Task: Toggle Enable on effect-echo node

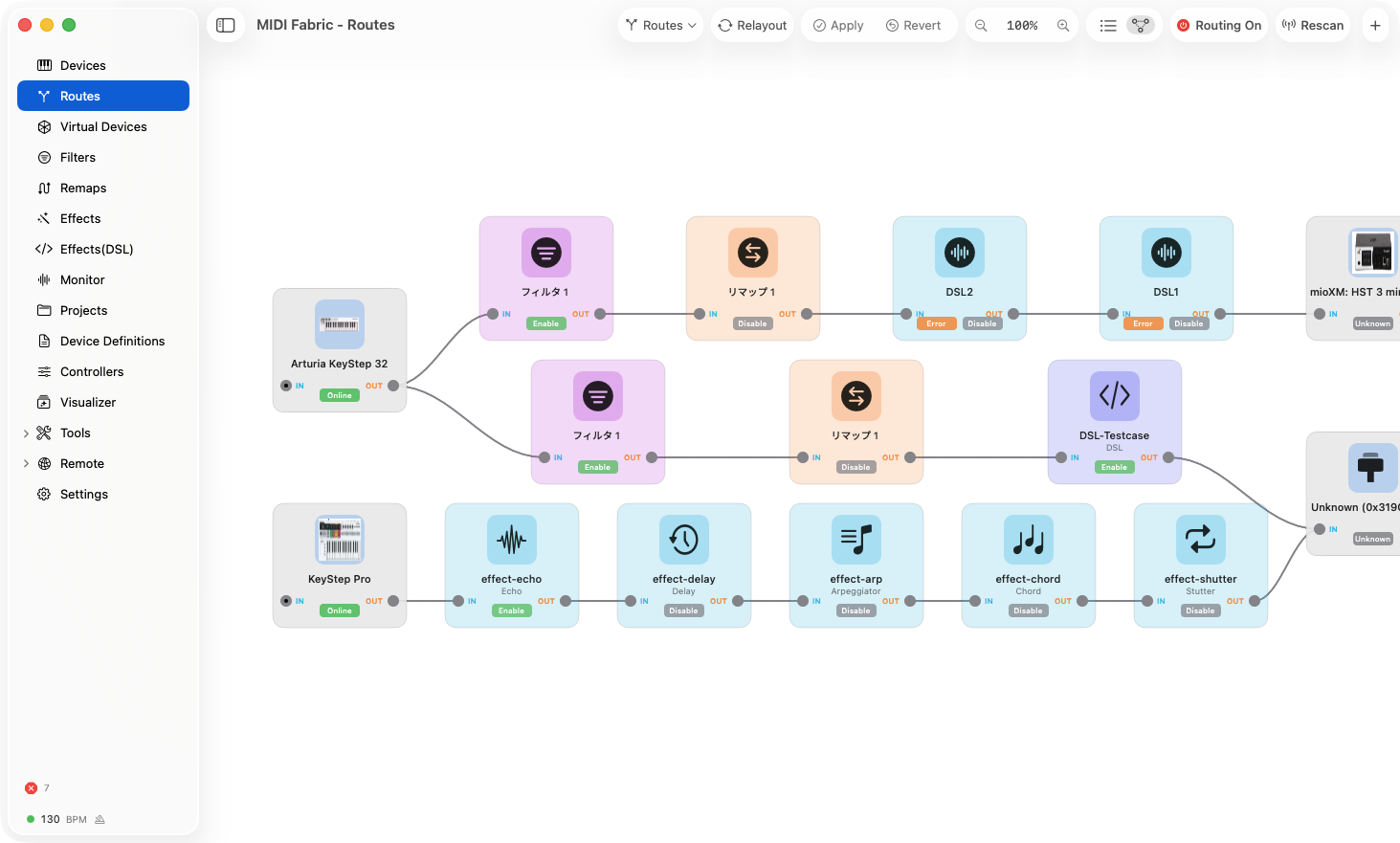Action: click(x=512, y=610)
